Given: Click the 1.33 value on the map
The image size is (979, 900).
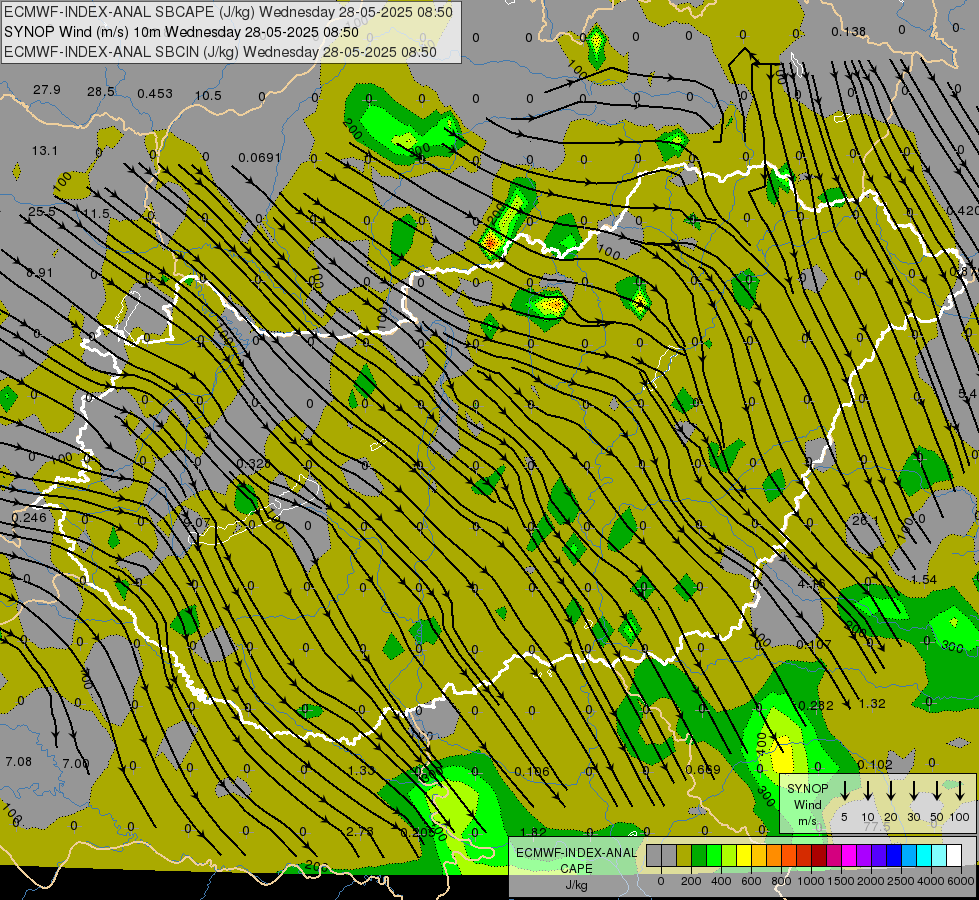Looking at the screenshot, I should click(362, 770).
